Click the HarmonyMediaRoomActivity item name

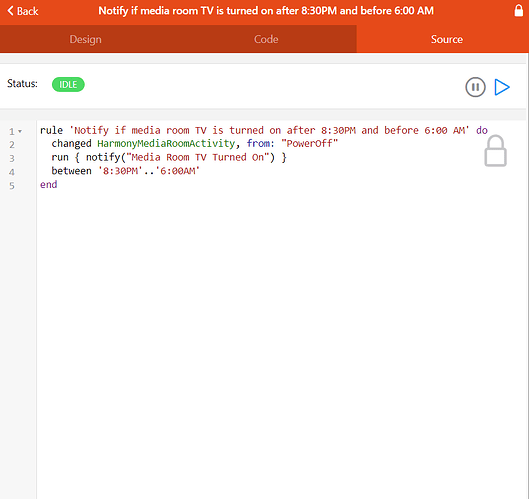click(x=166, y=143)
